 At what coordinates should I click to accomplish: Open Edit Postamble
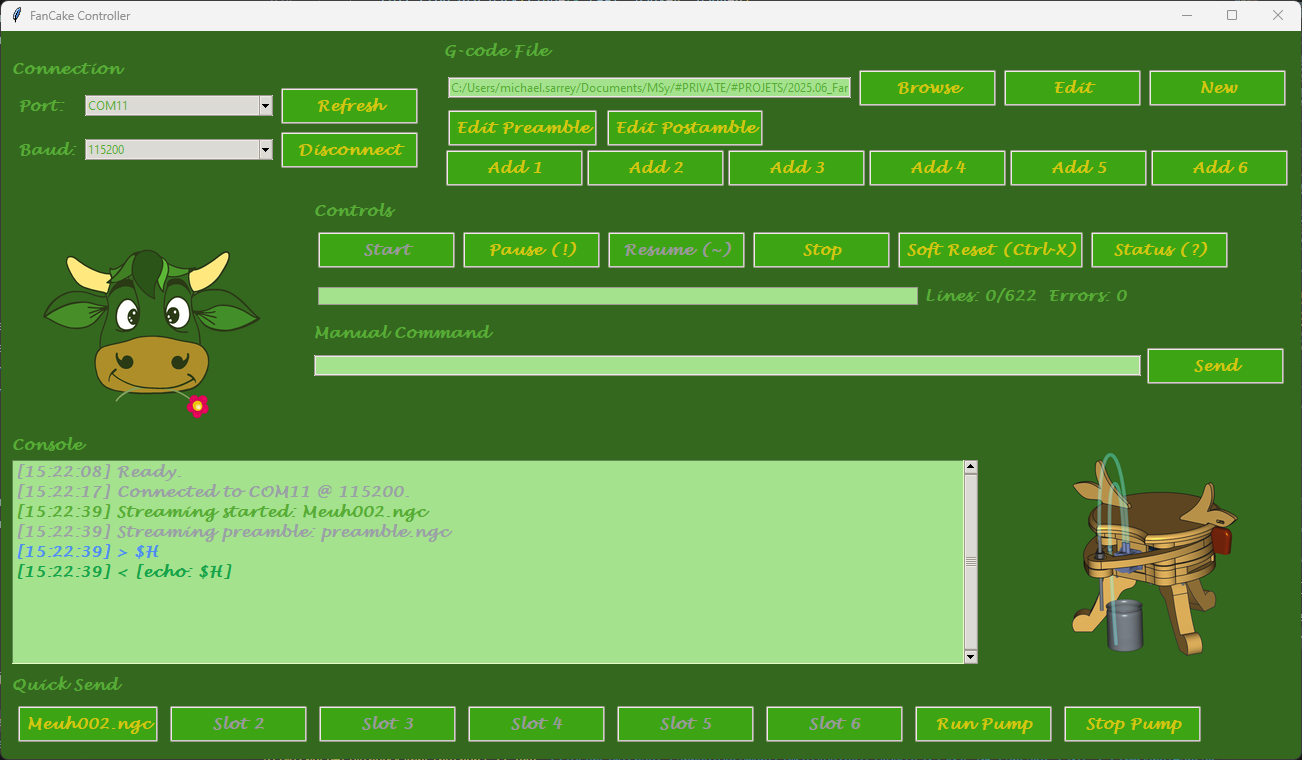(x=685, y=128)
